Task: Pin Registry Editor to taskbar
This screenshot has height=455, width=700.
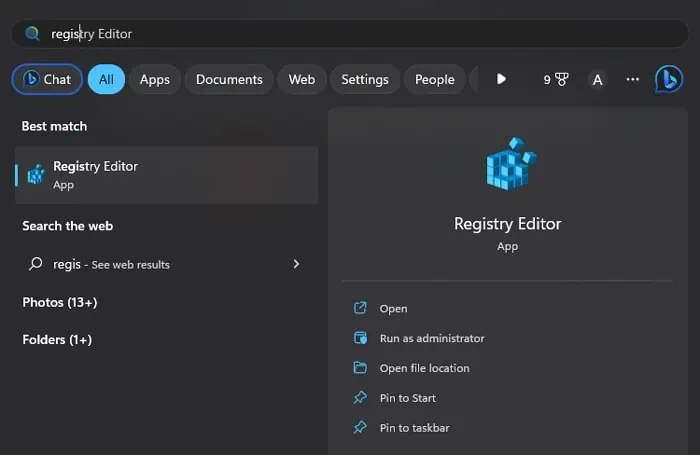Action: click(414, 428)
